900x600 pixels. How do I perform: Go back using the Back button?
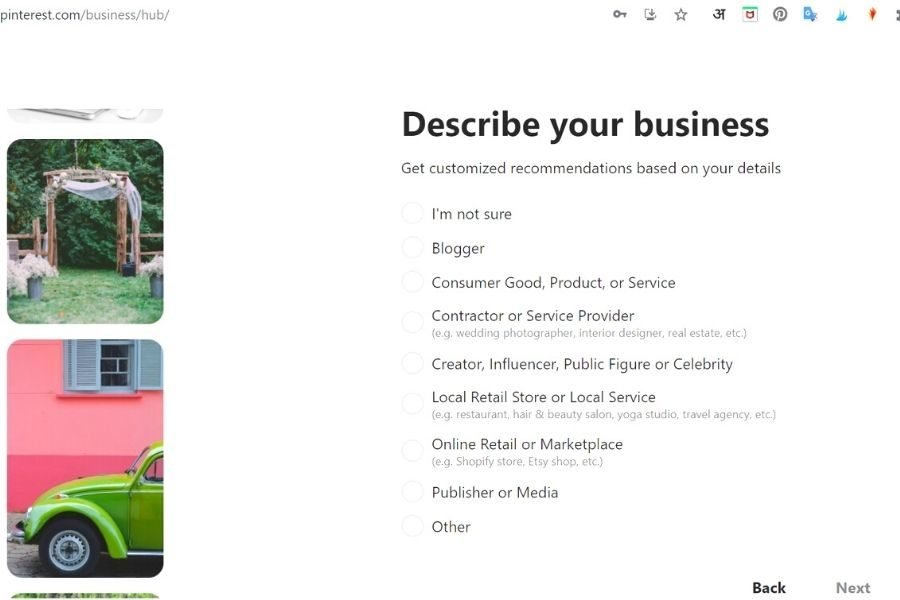pyautogui.click(x=769, y=588)
